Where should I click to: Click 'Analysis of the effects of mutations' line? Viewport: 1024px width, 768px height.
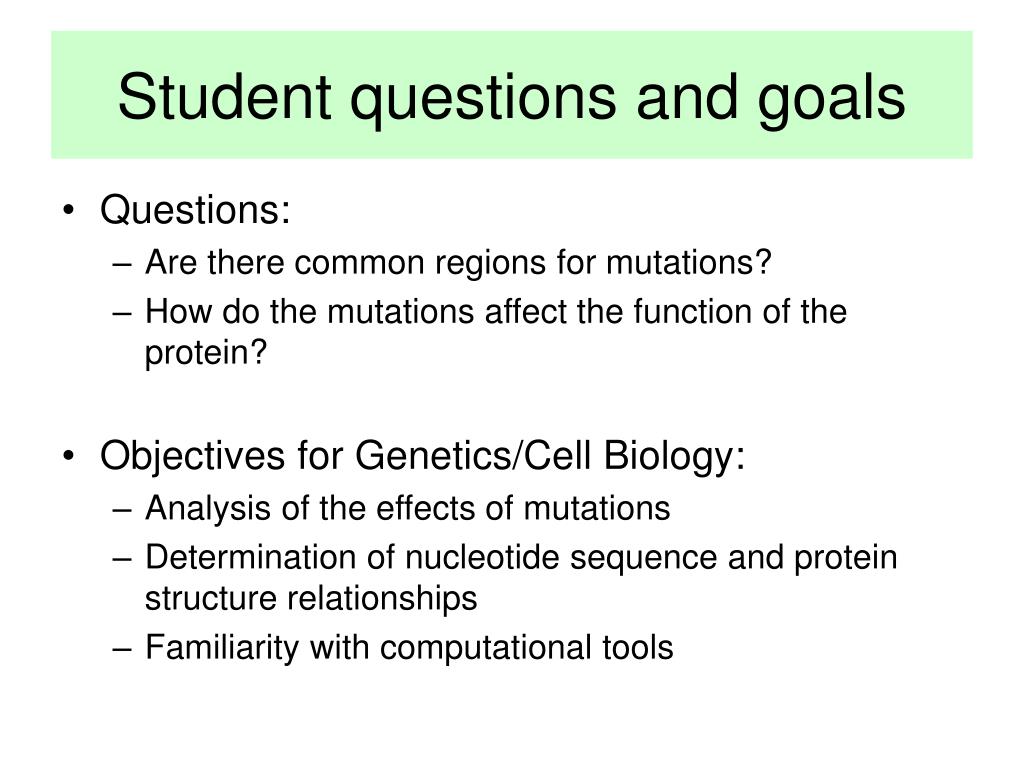pos(408,508)
